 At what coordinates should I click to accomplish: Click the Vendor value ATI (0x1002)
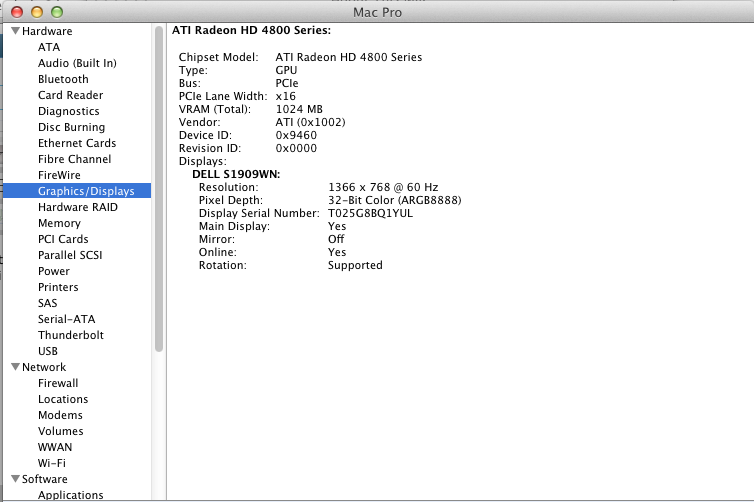tap(311, 122)
